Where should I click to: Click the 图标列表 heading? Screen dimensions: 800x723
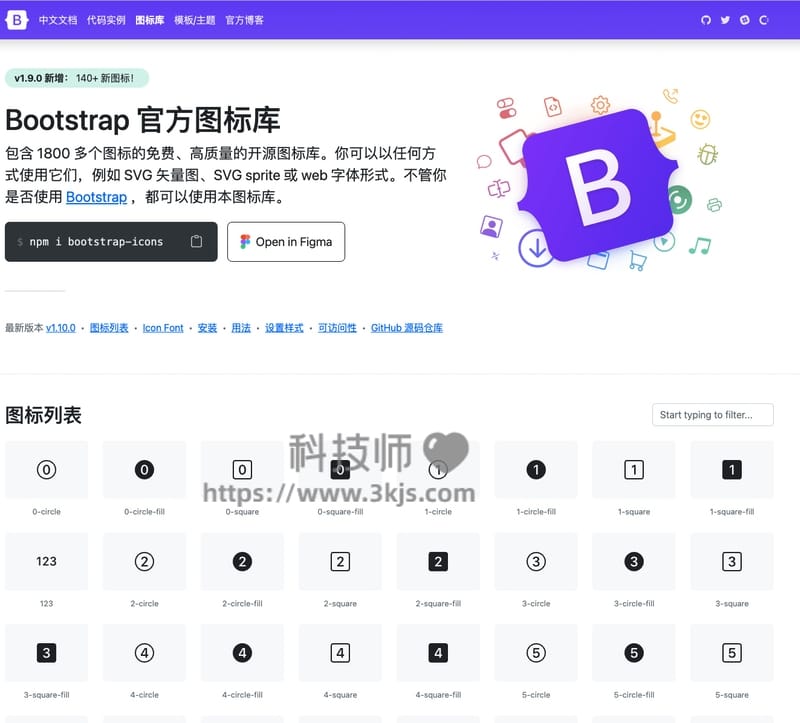(43, 415)
